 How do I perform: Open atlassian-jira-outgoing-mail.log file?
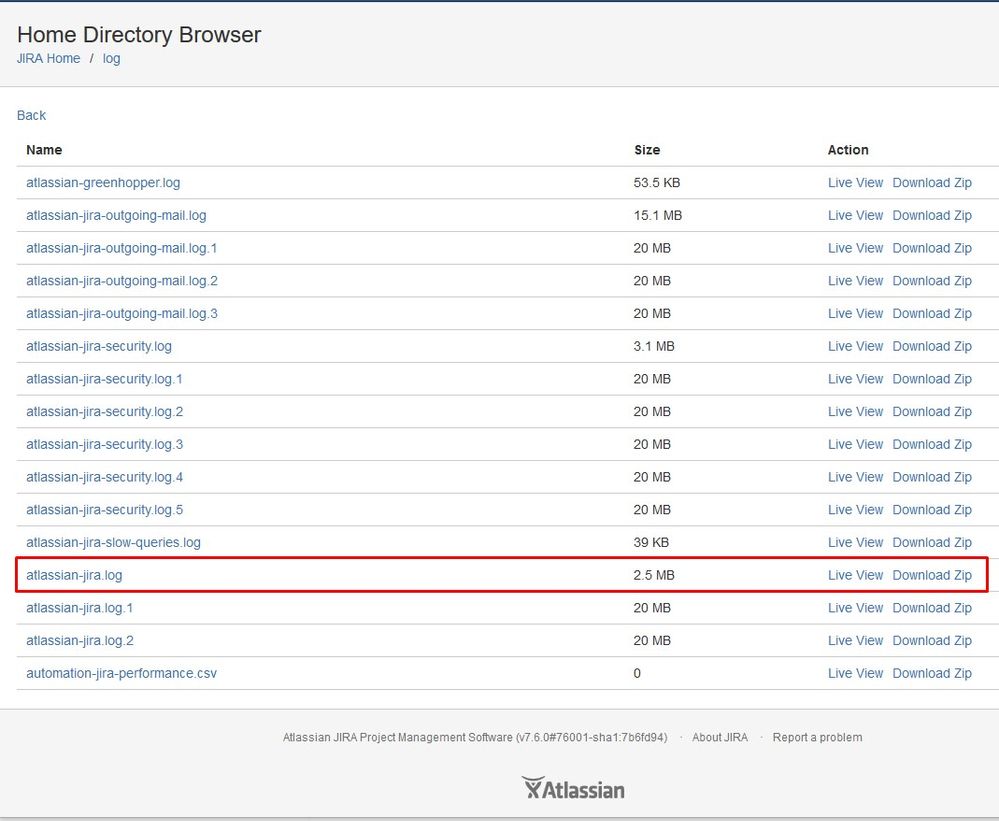(116, 215)
